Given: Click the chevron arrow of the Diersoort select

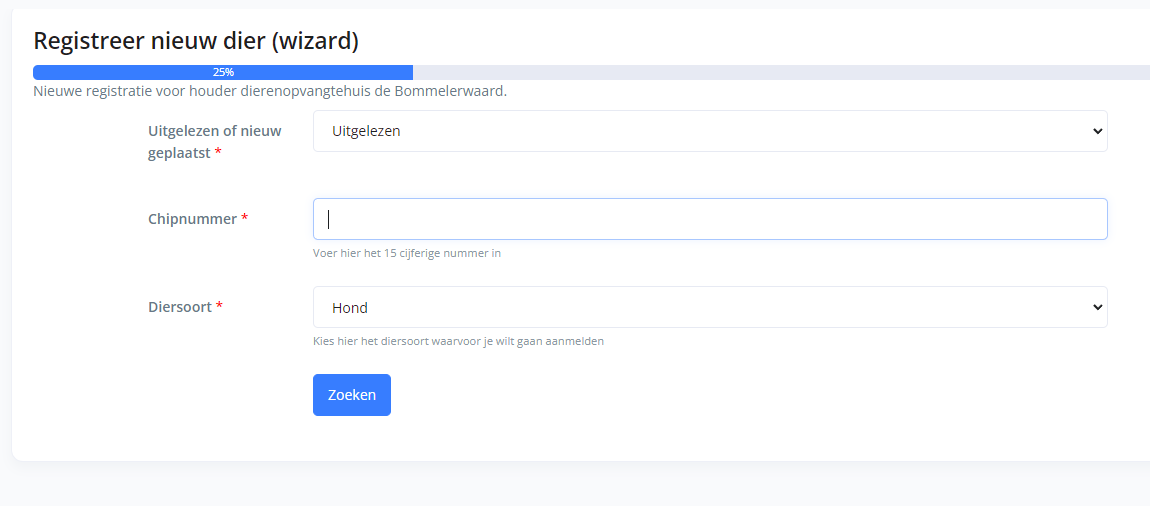Looking at the screenshot, I should 1097,307.
